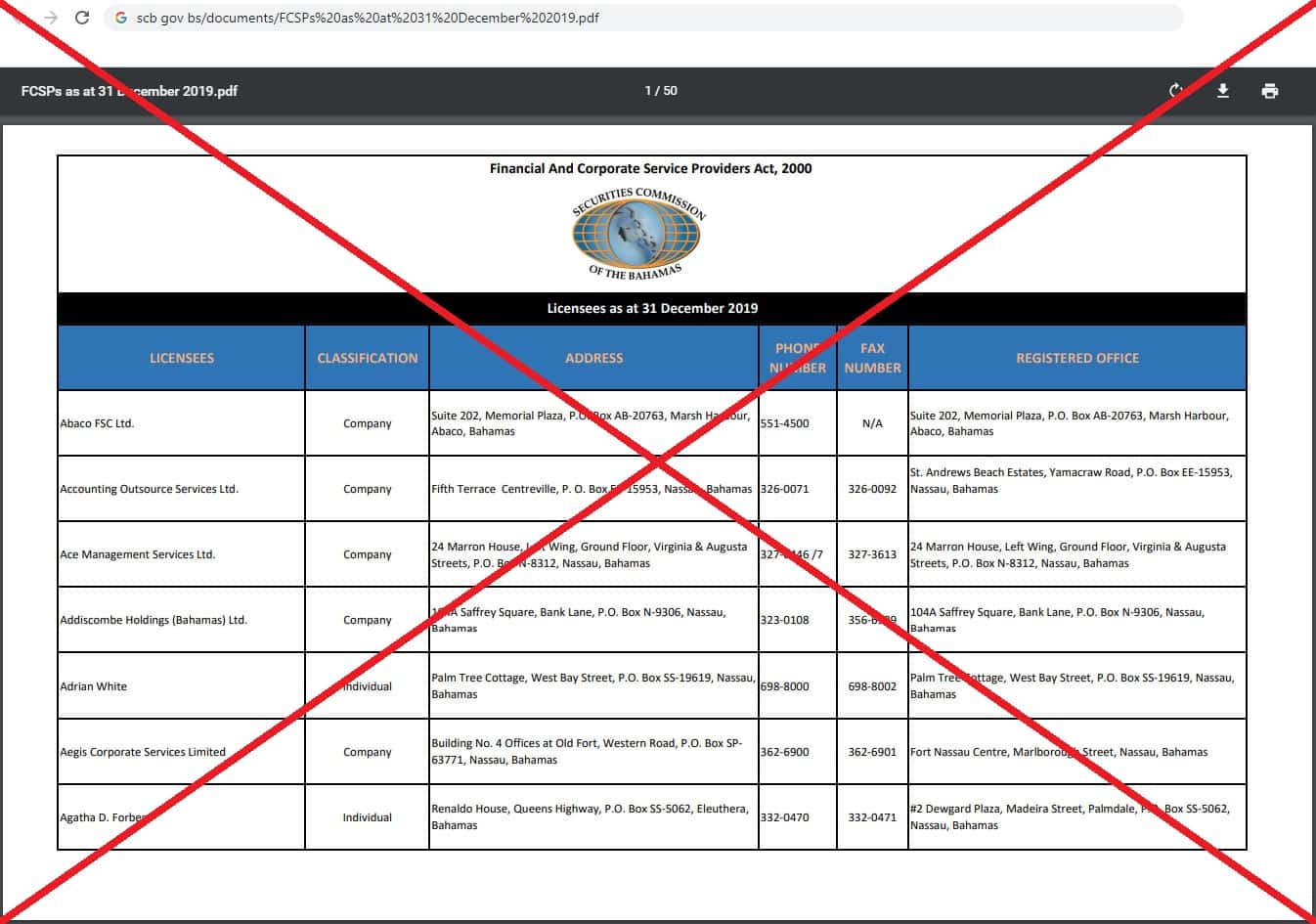The image size is (1316, 924).
Task: Select the licensee 'Adrian White'
Action: (x=93, y=686)
